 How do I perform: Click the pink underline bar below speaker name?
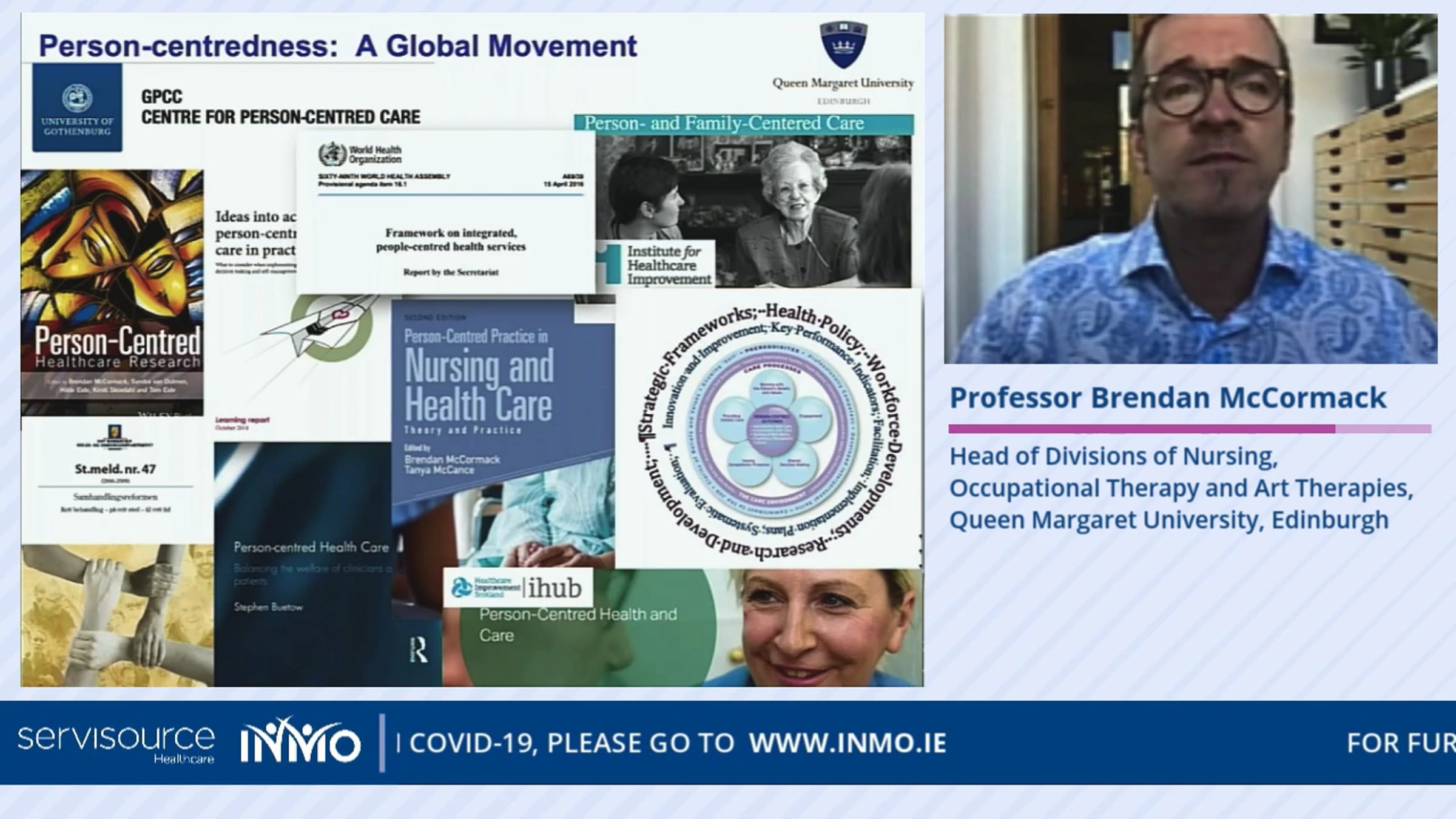click(x=1189, y=429)
